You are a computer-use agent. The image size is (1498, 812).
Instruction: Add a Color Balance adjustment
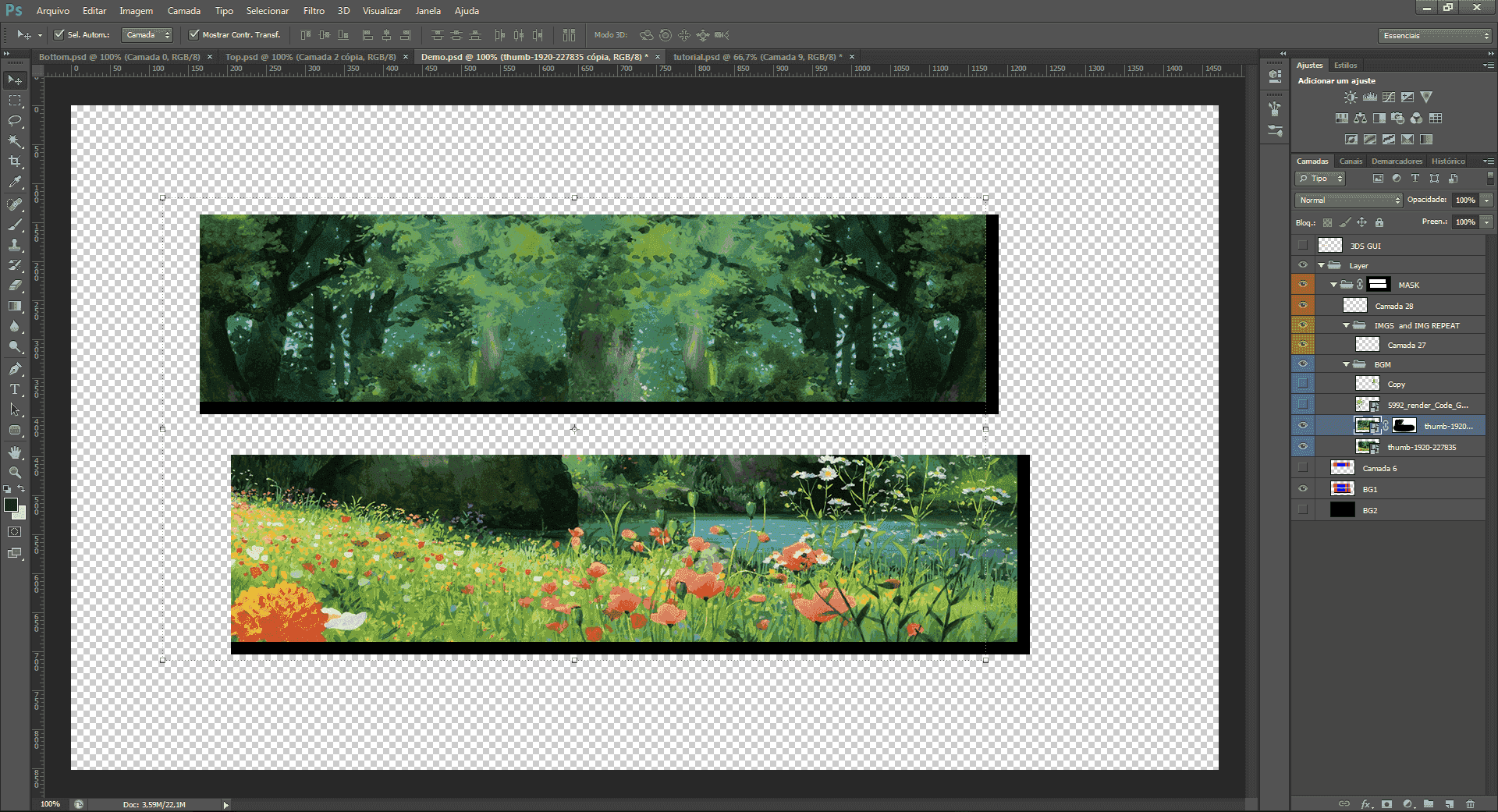pyautogui.click(x=1361, y=119)
